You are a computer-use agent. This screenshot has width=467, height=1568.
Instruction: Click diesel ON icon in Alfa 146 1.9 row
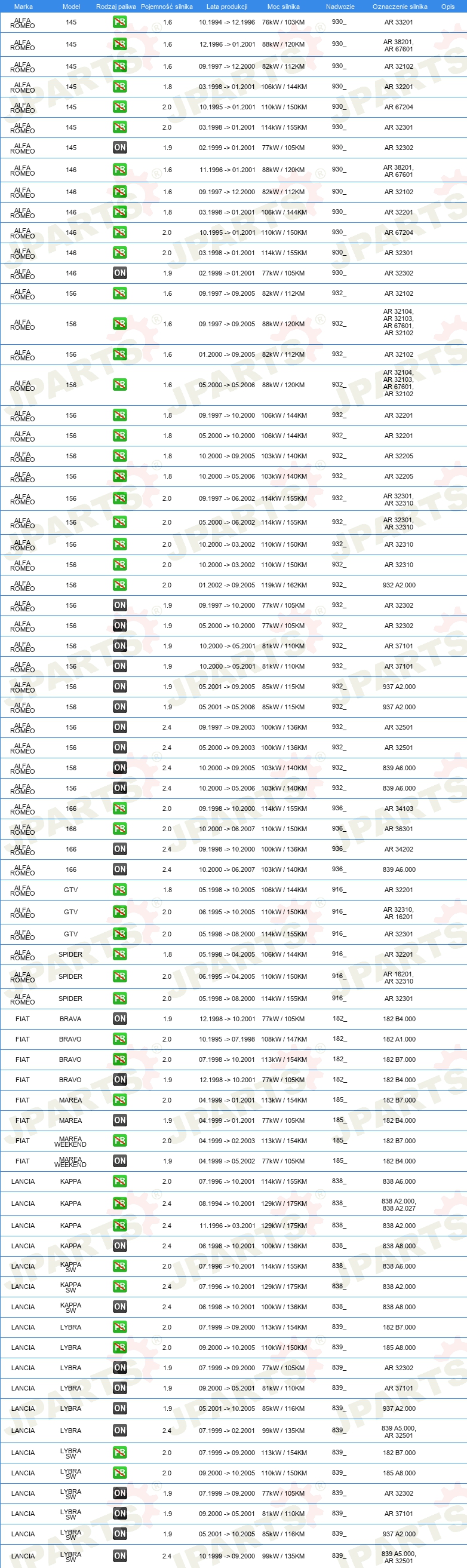120,272
